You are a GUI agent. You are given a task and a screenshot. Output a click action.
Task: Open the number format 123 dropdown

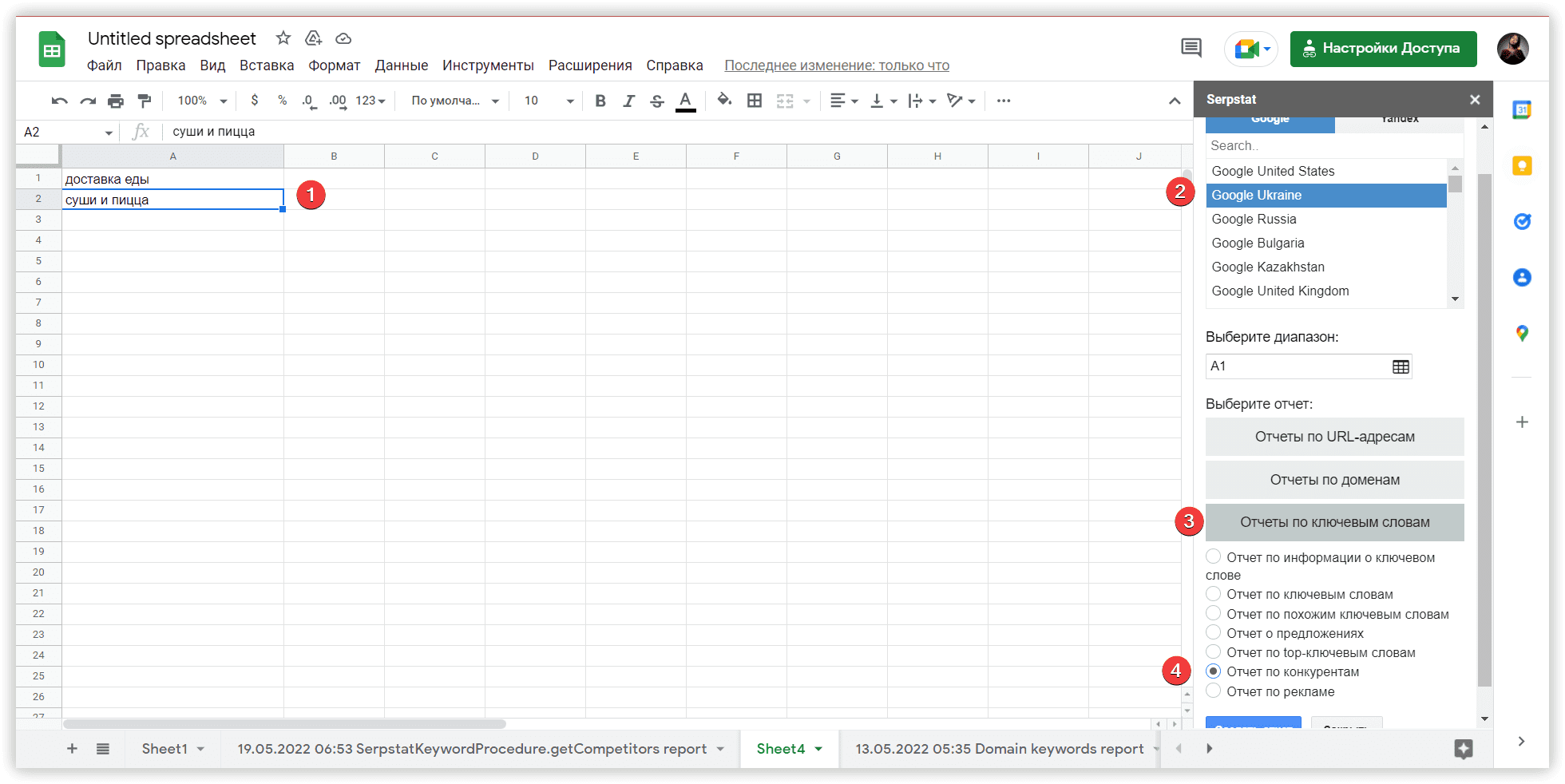370,101
